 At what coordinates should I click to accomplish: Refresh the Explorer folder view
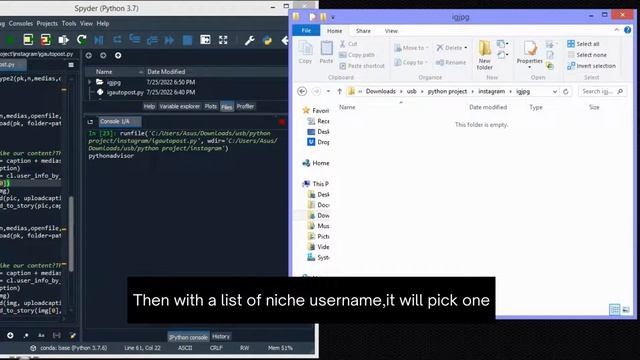click(x=566, y=91)
